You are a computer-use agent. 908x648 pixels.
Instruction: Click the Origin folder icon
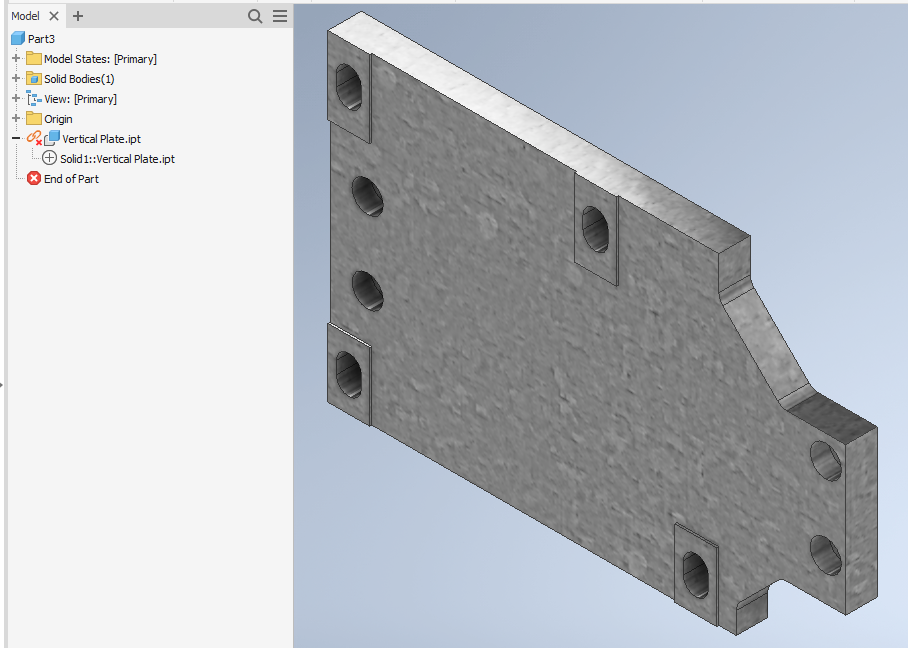pos(32,118)
